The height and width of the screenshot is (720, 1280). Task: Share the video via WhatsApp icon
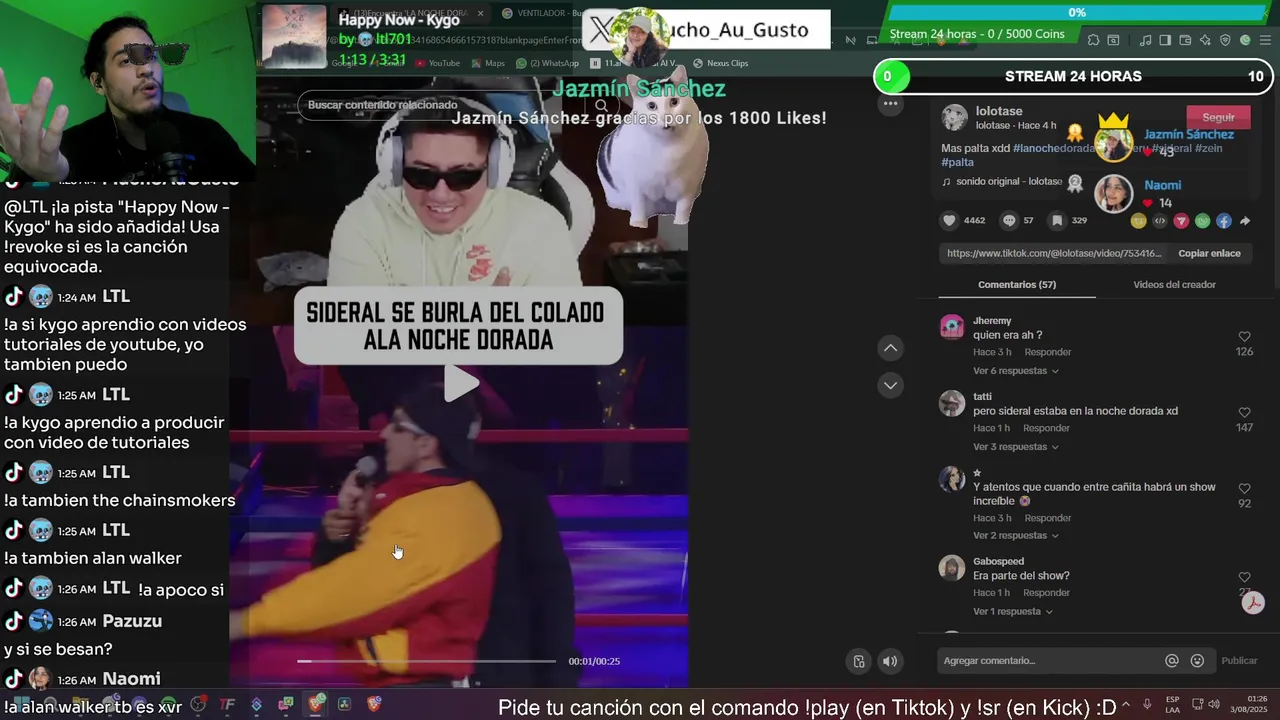coord(1202,221)
